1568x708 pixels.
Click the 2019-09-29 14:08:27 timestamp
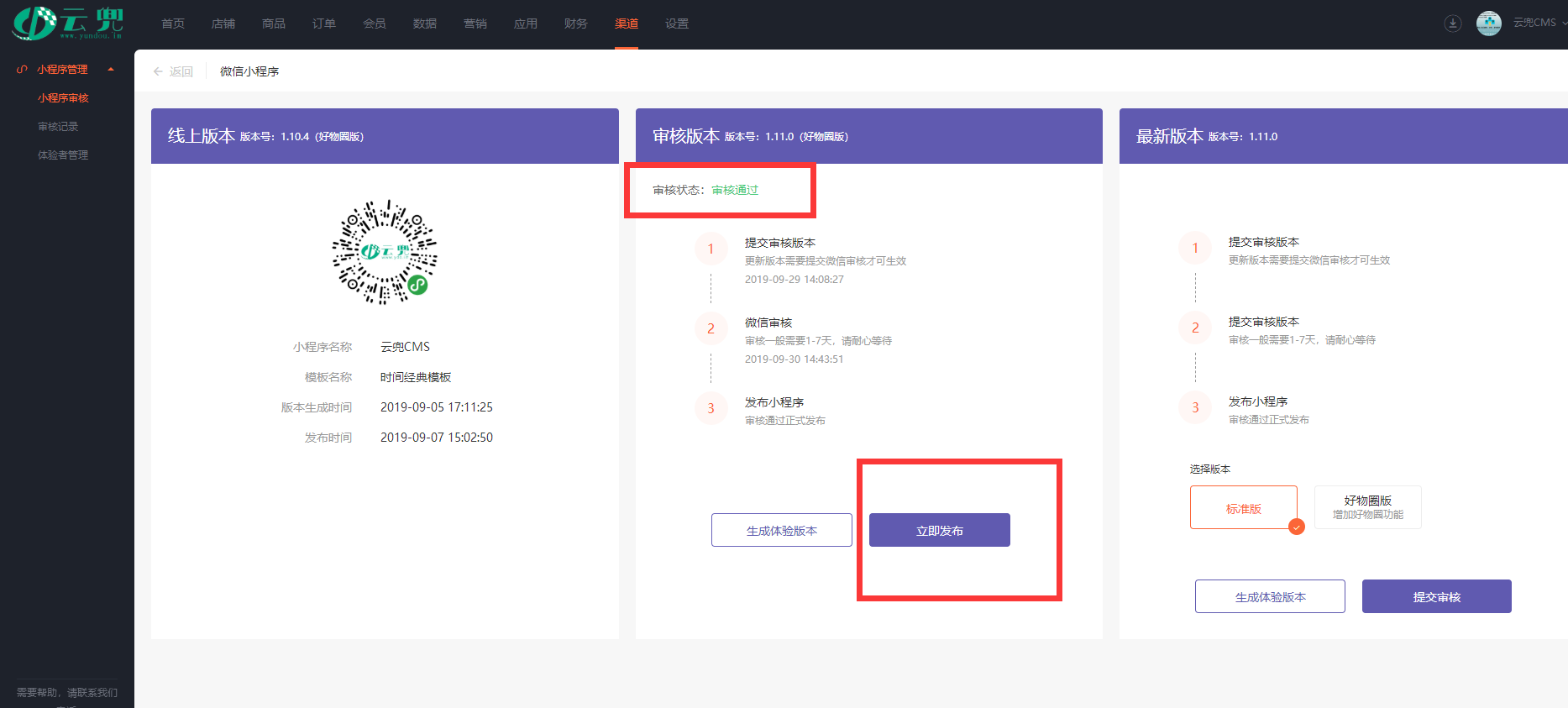pyautogui.click(x=794, y=280)
